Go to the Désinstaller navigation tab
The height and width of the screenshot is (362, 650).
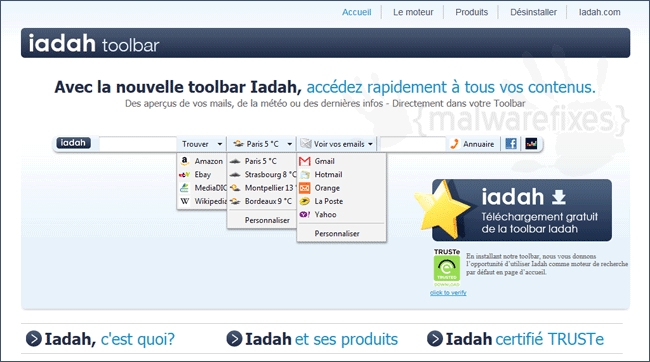coord(533,12)
